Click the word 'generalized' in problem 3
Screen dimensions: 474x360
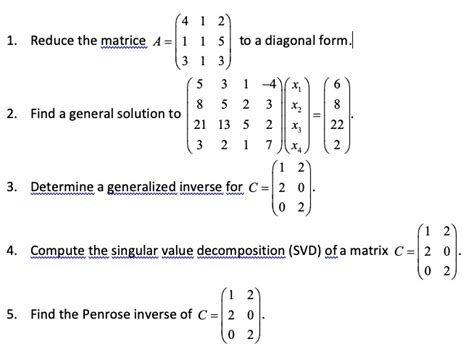pyautogui.click(x=141, y=187)
